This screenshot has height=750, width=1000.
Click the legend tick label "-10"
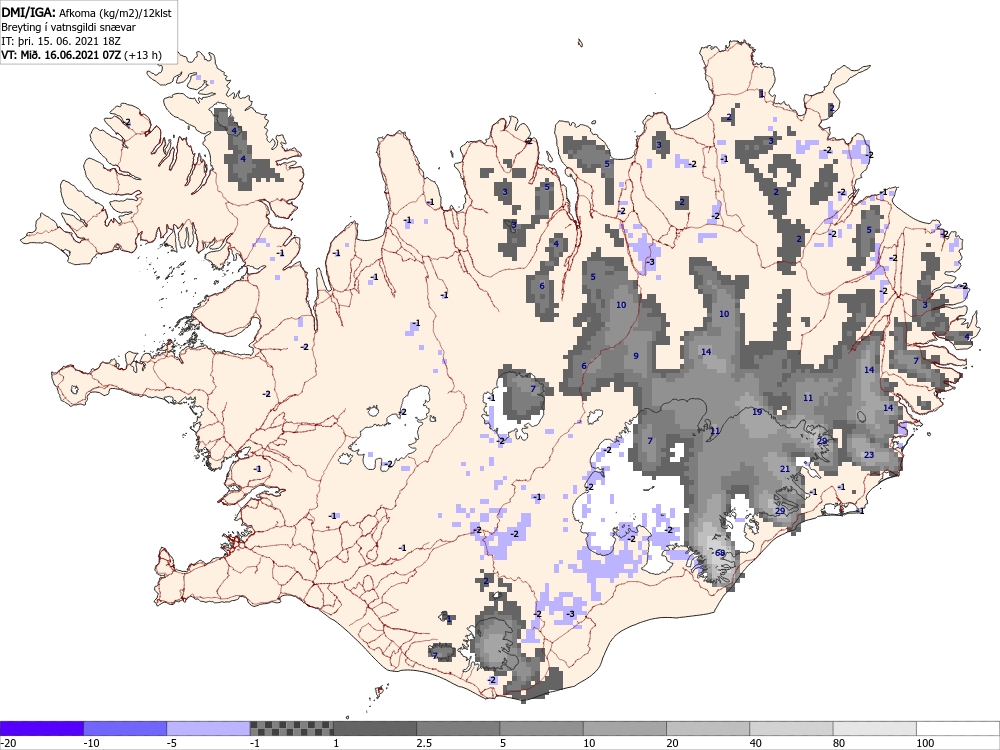pyautogui.click(x=92, y=743)
